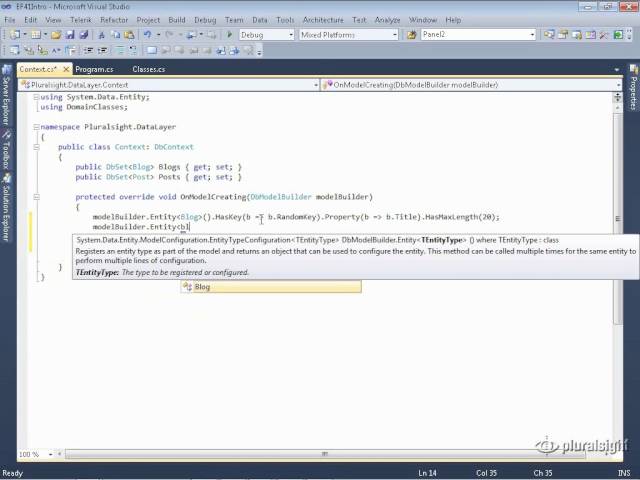
Task: Click the editor split handle above scrollbar
Action: pos(618,97)
